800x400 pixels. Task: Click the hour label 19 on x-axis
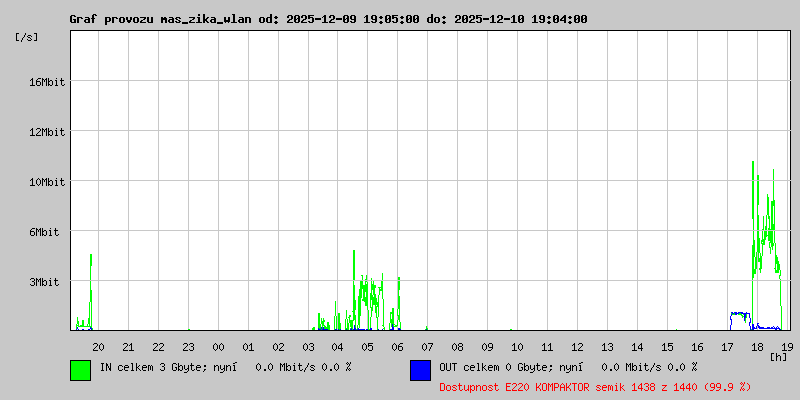pyautogui.click(x=786, y=347)
